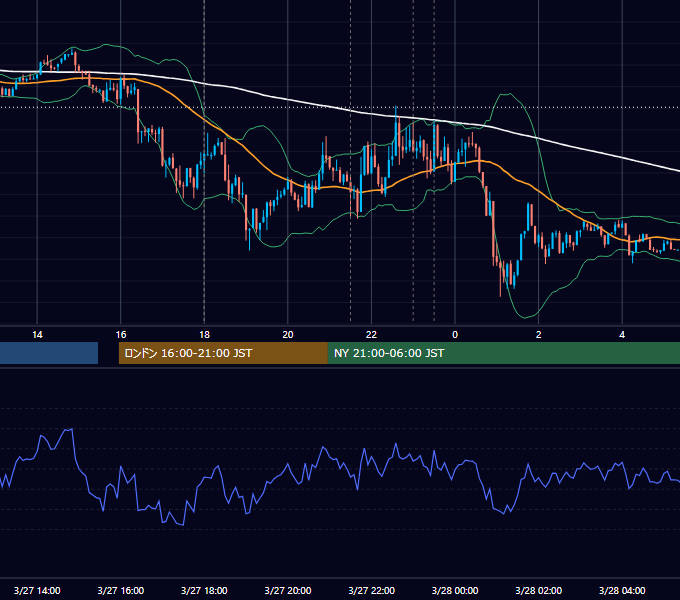Click the NY 21:00-06:00 JST session bar

point(504,353)
